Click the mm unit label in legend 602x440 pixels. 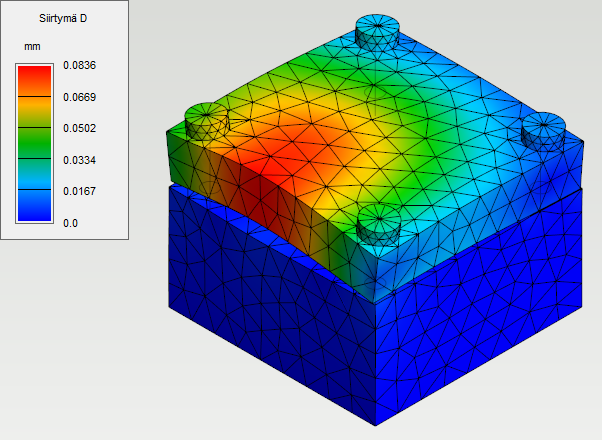(x=32, y=47)
